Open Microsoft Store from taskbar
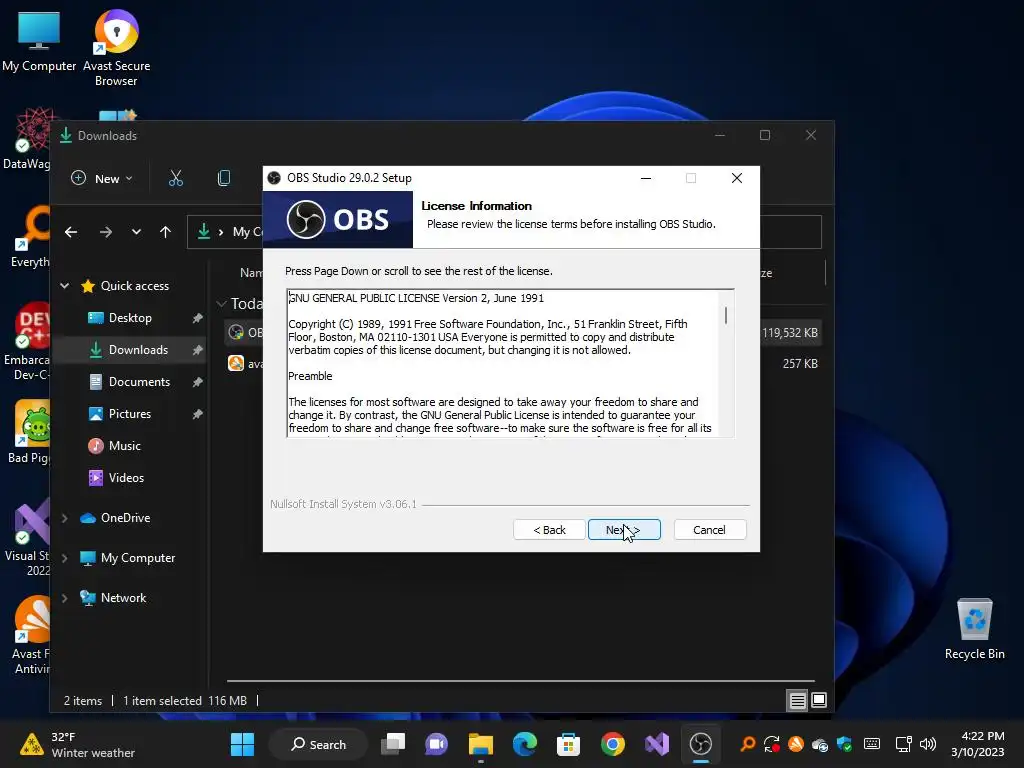The width and height of the screenshot is (1024, 768). click(x=568, y=744)
